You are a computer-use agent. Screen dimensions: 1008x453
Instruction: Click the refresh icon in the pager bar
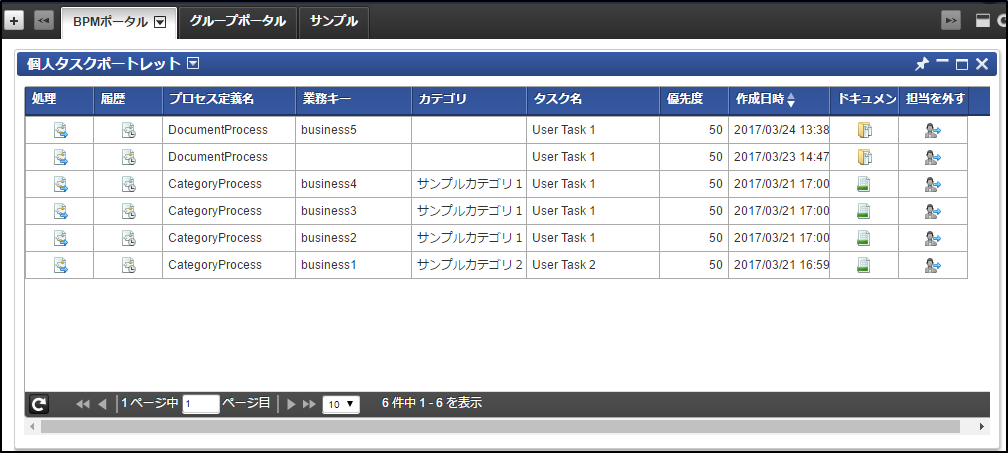39,404
